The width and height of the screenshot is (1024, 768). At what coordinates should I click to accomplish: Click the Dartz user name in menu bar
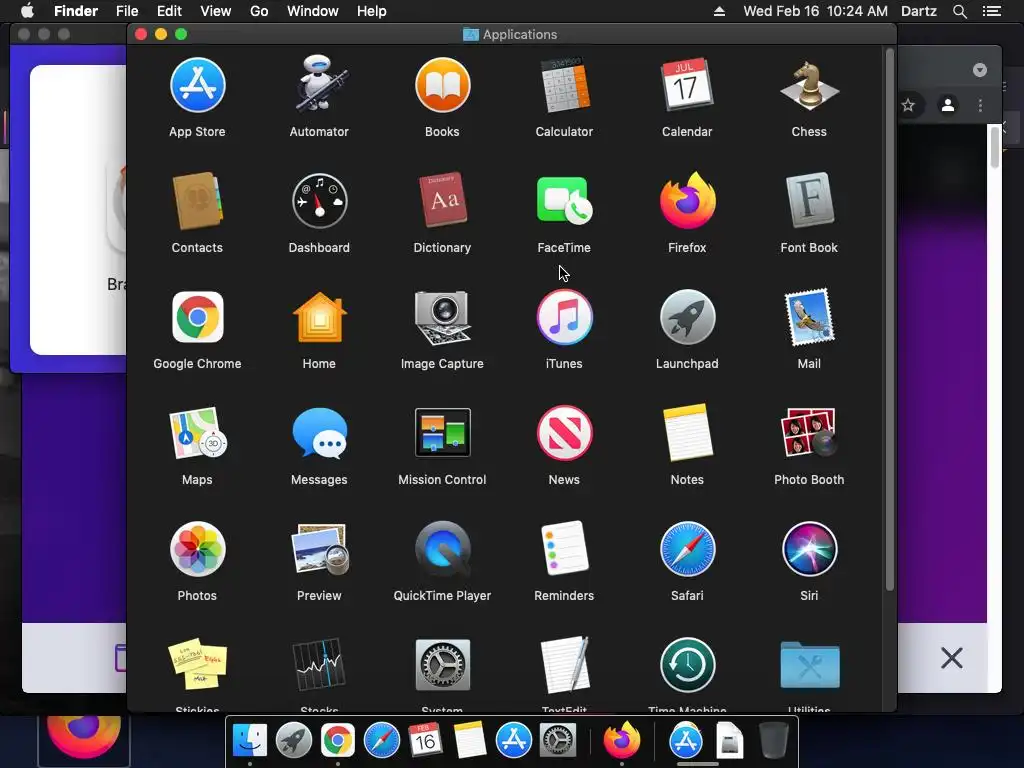(919, 11)
